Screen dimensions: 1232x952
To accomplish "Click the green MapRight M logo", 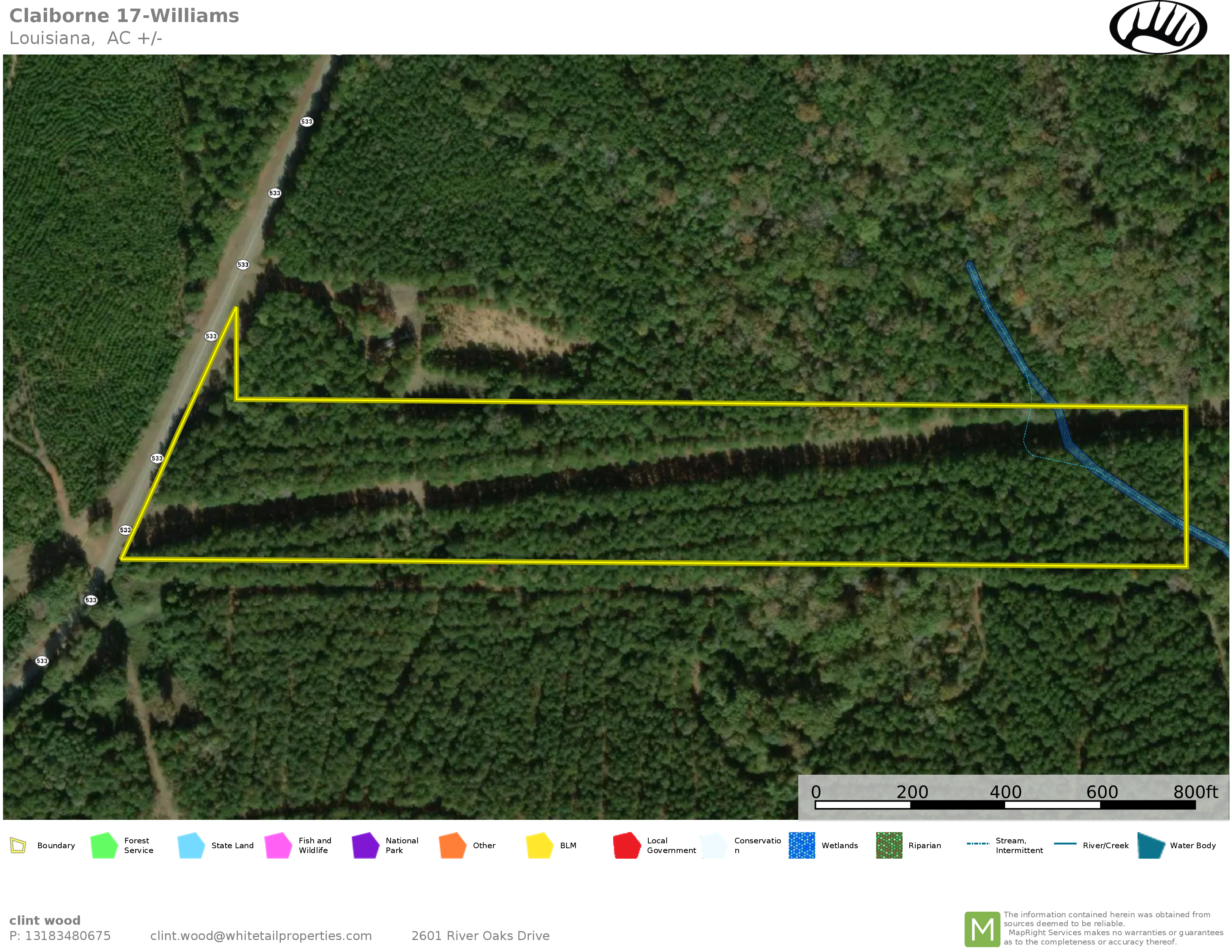I will (x=982, y=929).
